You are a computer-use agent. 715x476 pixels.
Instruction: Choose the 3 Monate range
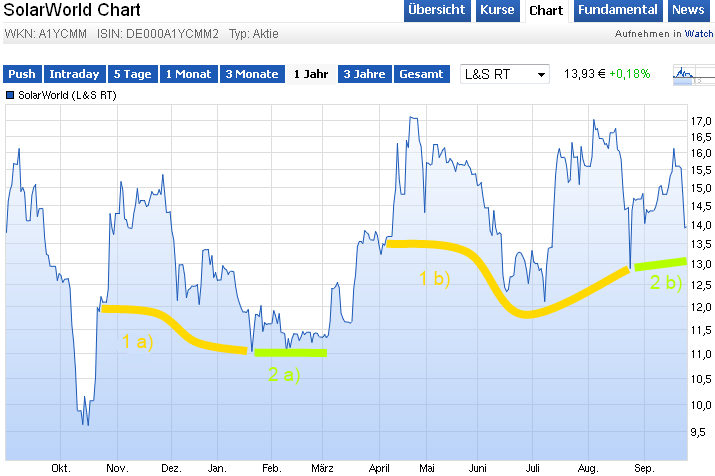click(252, 74)
